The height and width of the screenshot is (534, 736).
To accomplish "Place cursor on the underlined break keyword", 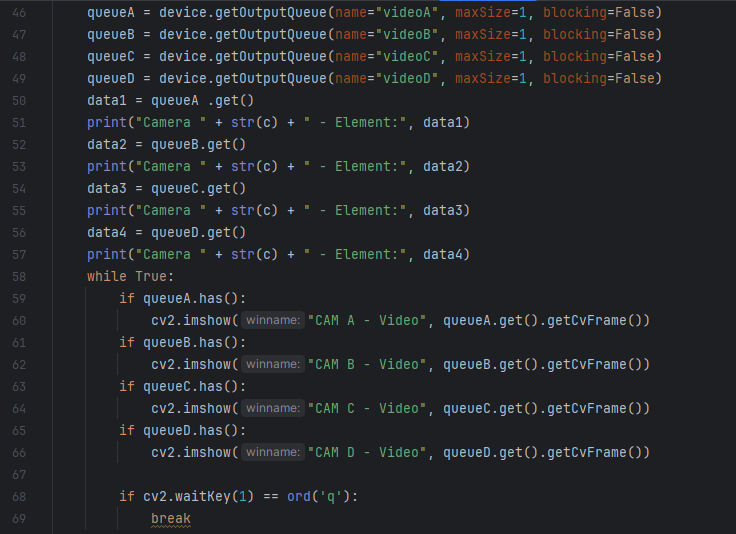I will (170, 518).
